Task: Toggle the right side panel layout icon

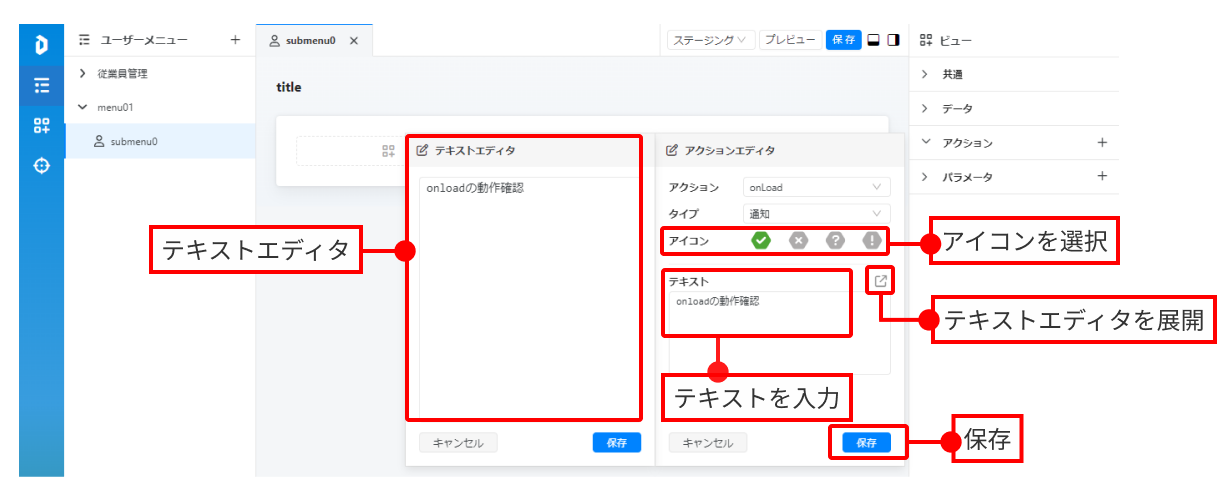Action: 893,40
